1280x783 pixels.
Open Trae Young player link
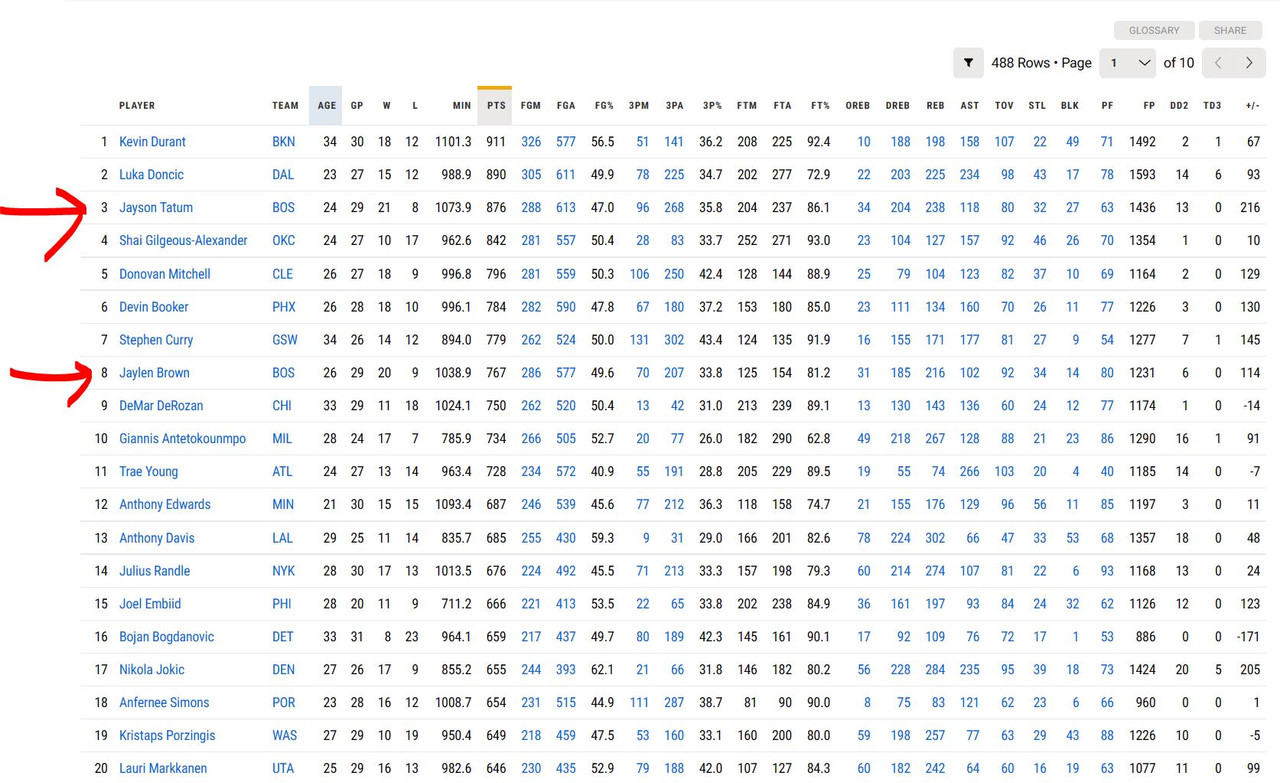pos(148,472)
